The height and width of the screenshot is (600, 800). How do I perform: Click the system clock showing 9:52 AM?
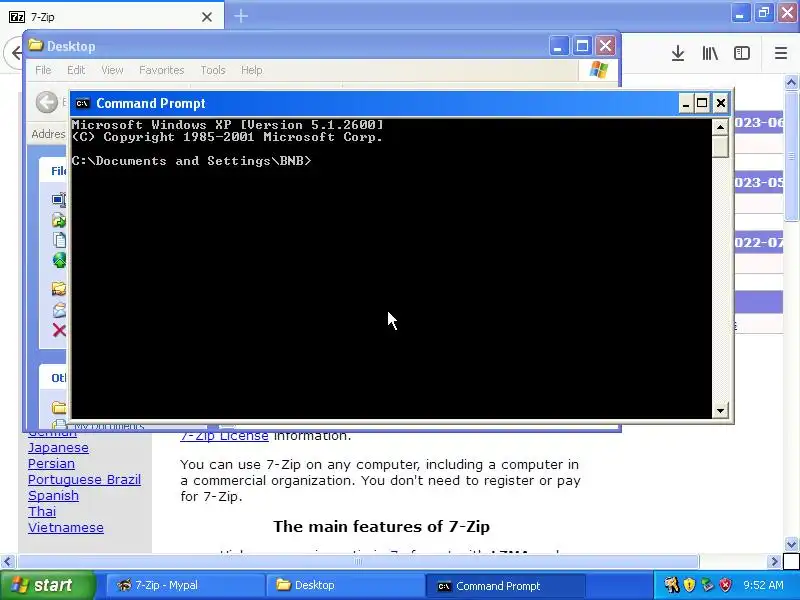point(763,585)
